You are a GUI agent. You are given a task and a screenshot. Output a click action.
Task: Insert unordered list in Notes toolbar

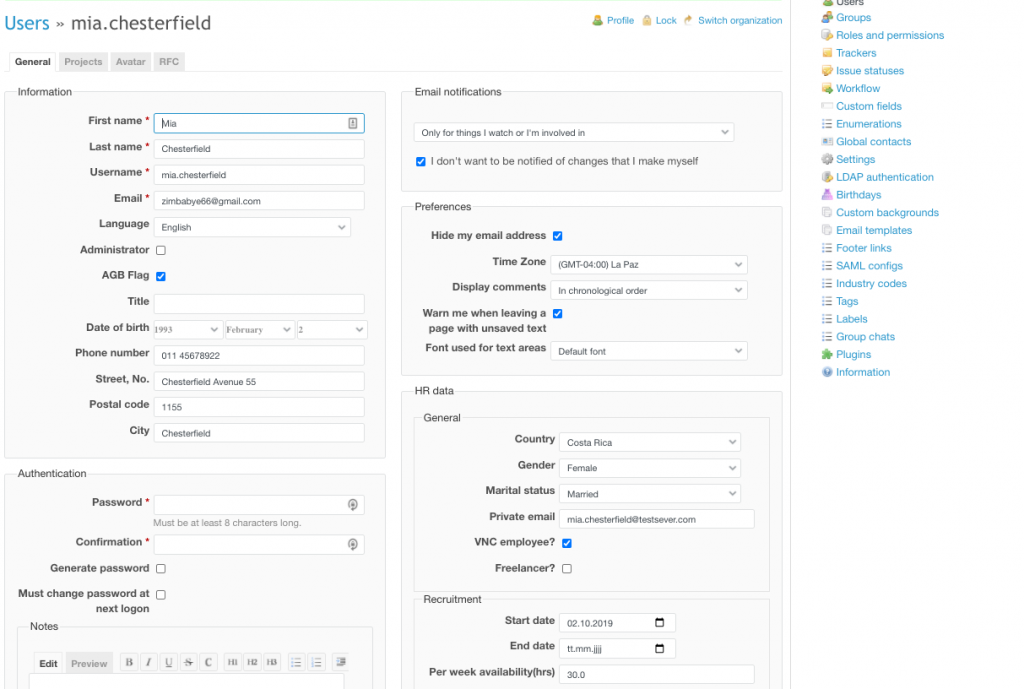(296, 662)
